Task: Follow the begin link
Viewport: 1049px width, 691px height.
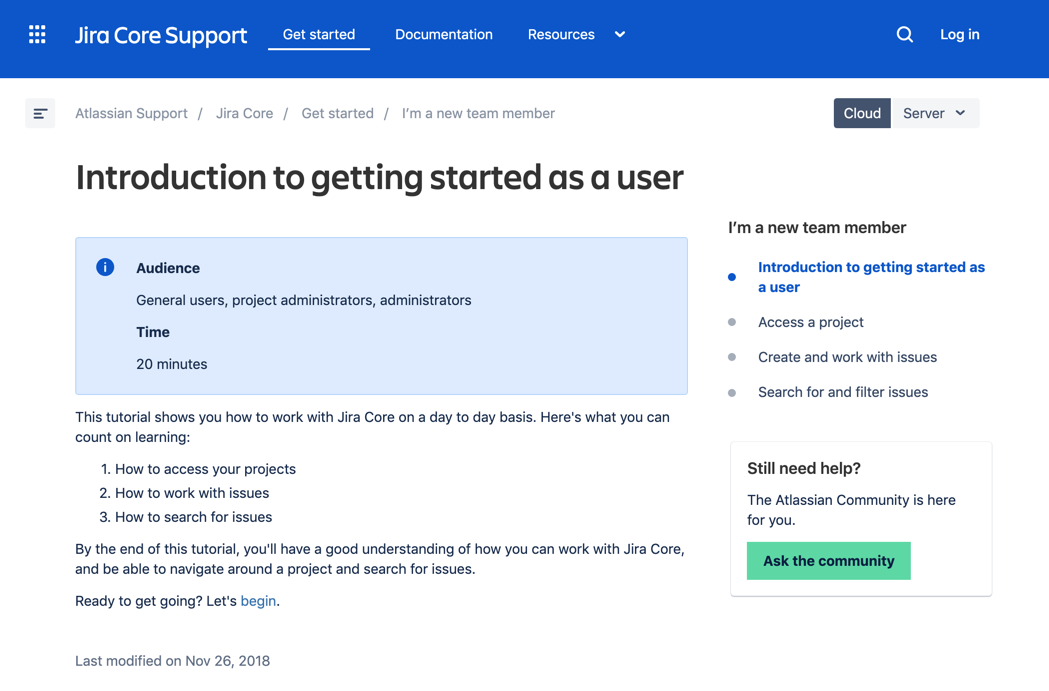Action: click(x=258, y=601)
